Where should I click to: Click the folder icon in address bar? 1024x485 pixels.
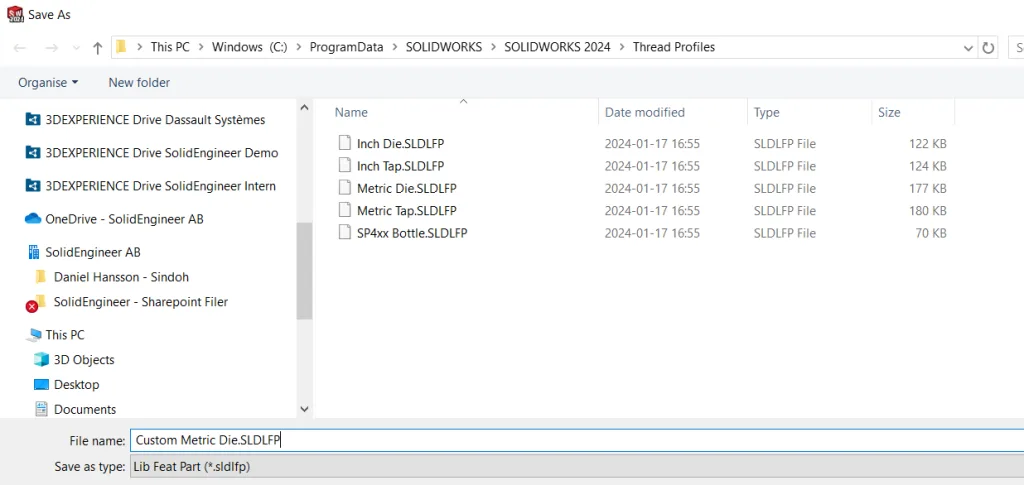[x=121, y=47]
